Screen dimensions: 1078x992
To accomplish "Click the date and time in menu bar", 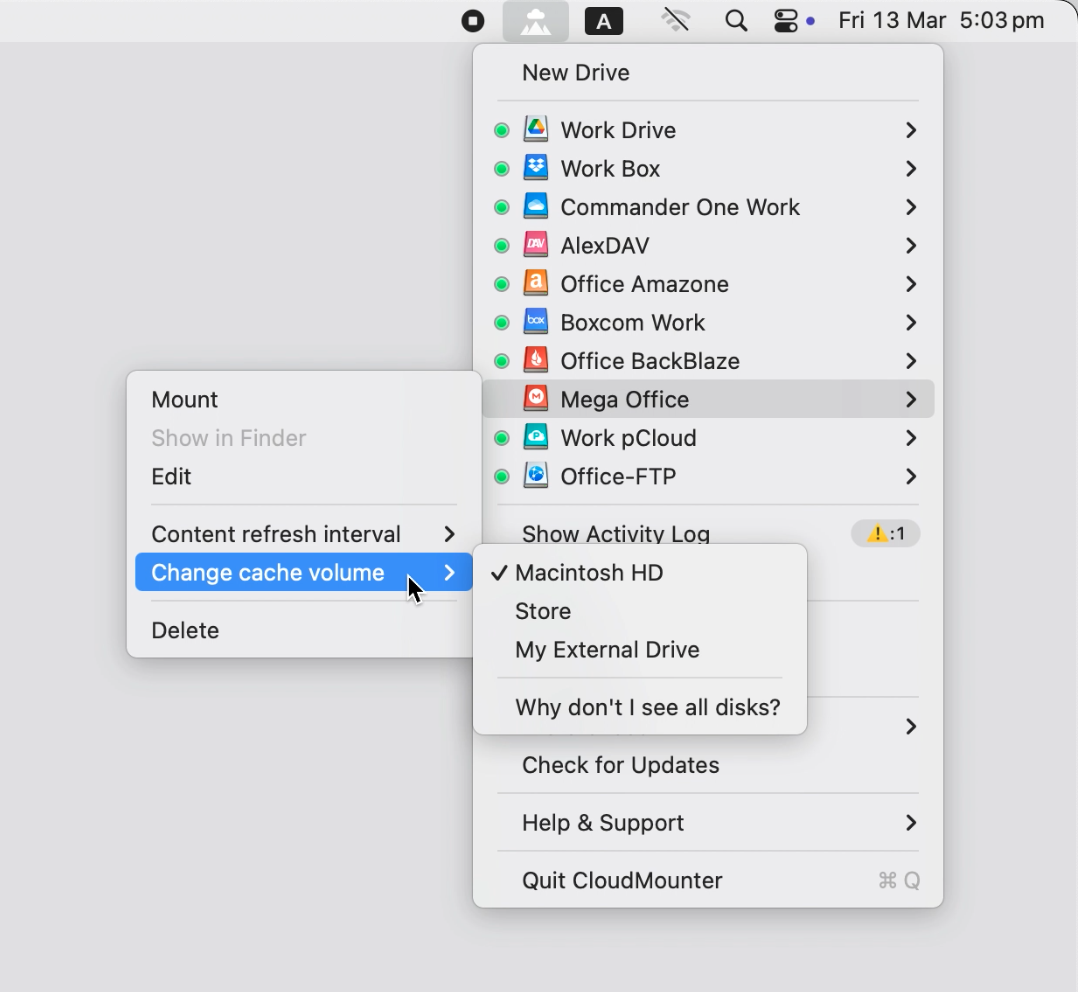I will coord(941,21).
